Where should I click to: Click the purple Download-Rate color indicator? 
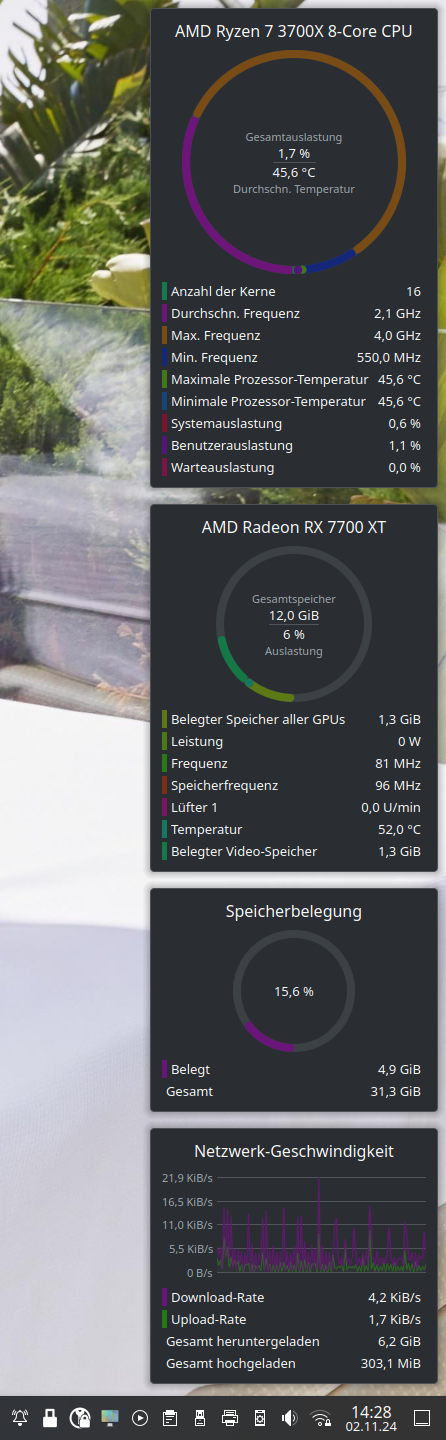click(164, 1297)
